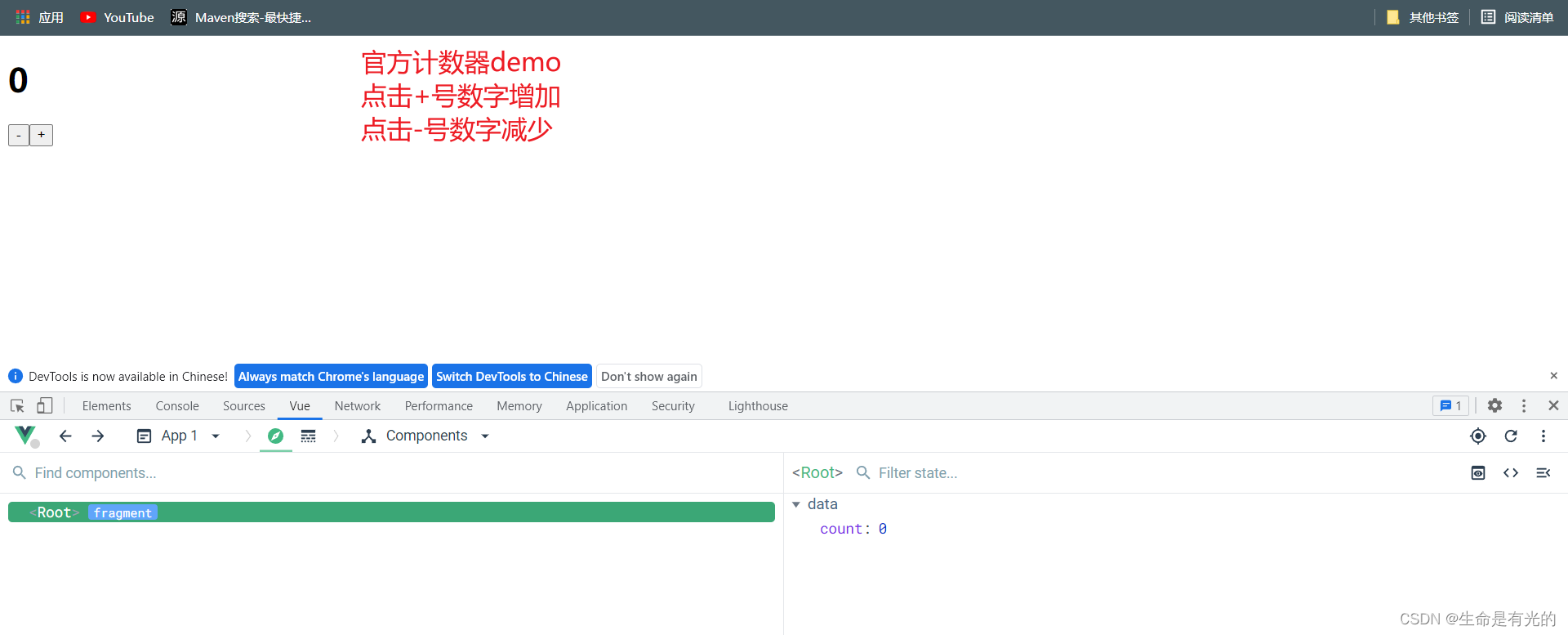1568x635 pixels.
Task: Switch to the Sources tab
Action: pyautogui.click(x=244, y=405)
